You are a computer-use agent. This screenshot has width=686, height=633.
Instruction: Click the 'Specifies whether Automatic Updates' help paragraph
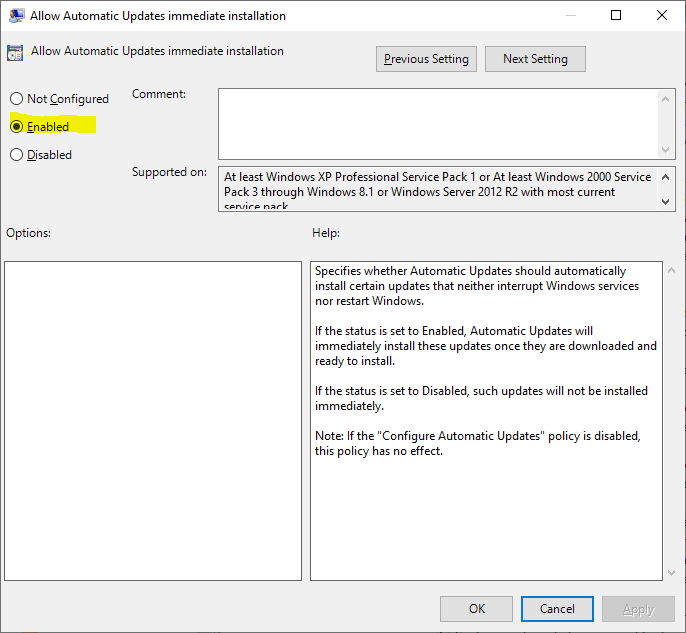pos(477,286)
